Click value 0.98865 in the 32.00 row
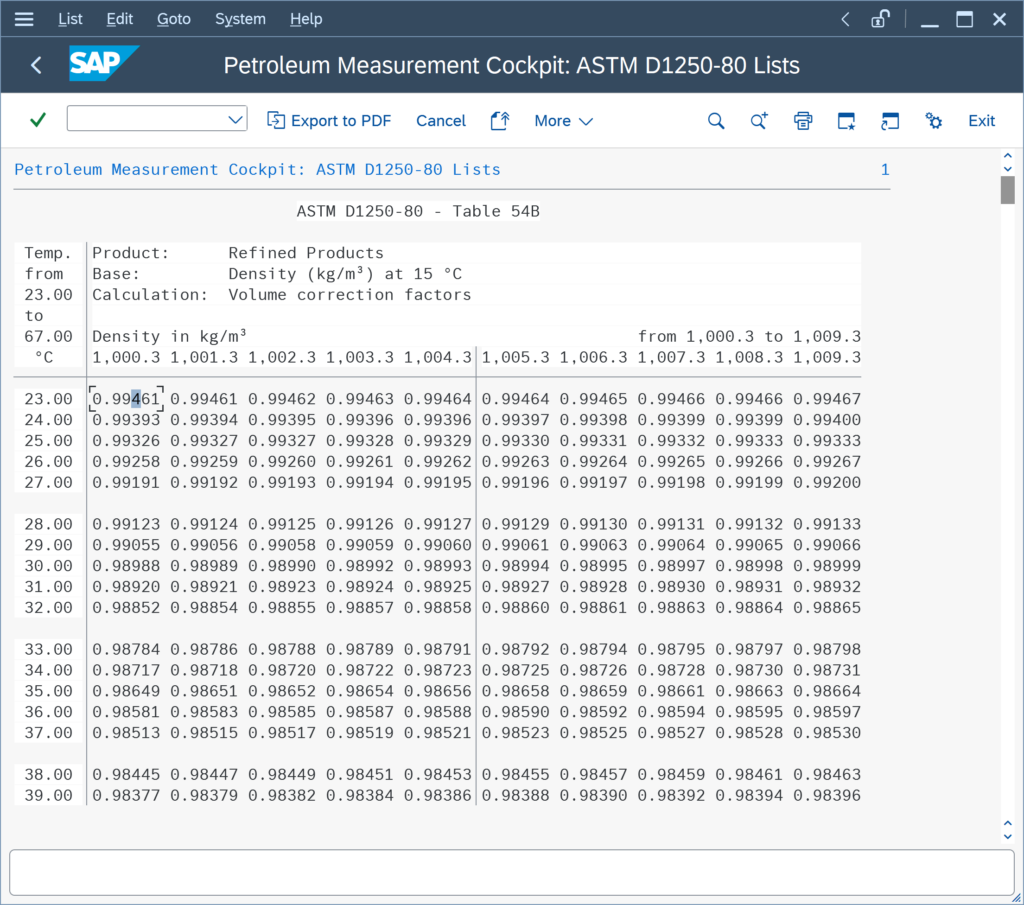 pyautogui.click(x=827, y=608)
